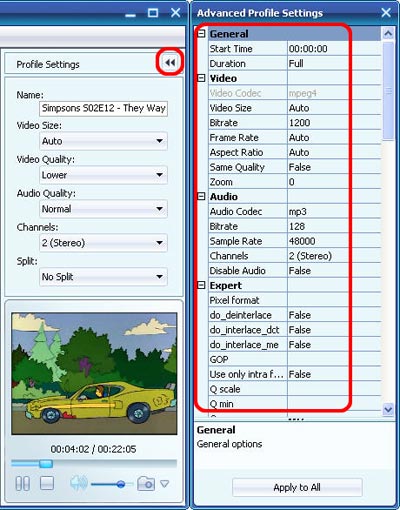
Task: Select the audio Bitrate value 128
Action: (x=297, y=227)
